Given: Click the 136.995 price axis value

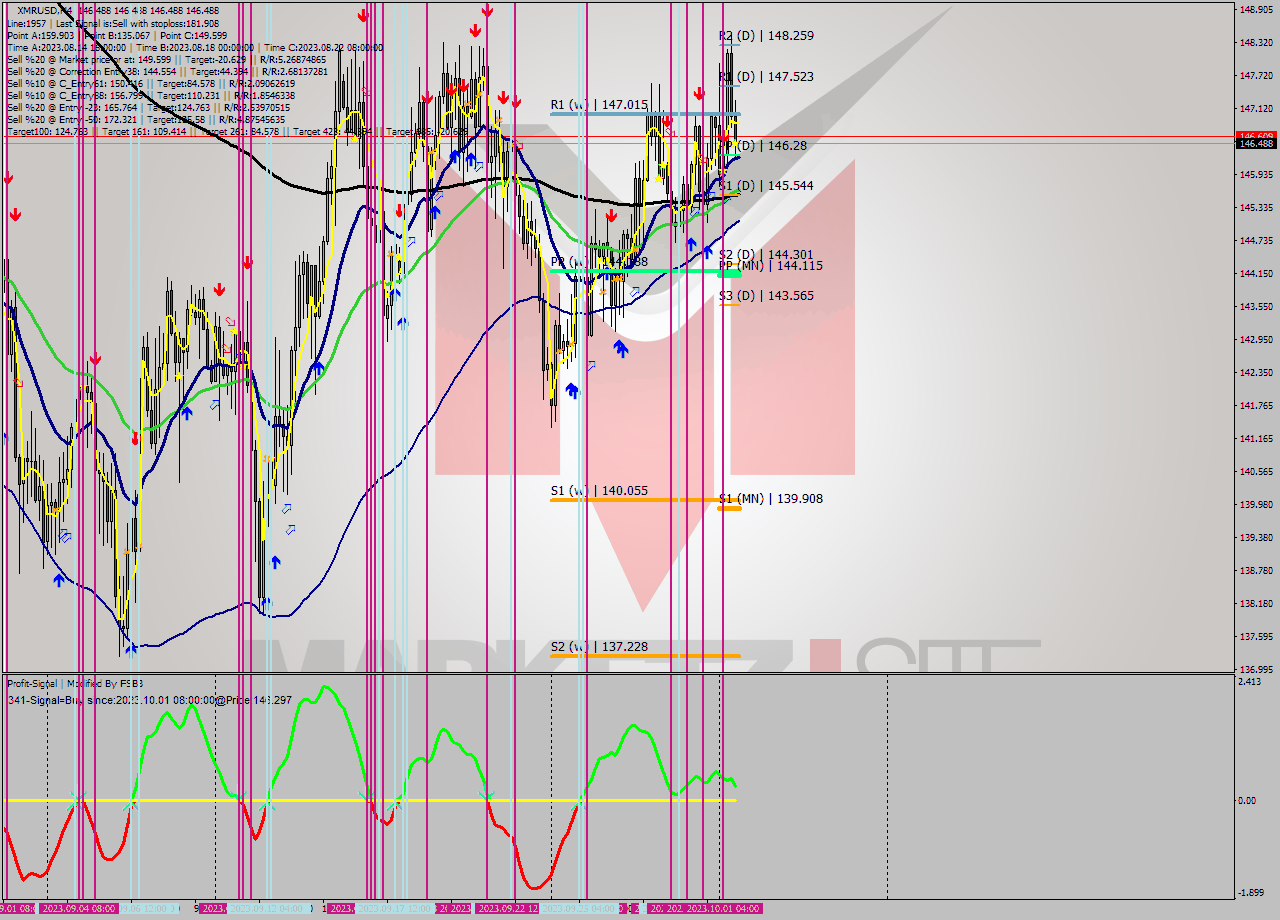Looking at the screenshot, I should pyautogui.click(x=1256, y=669).
